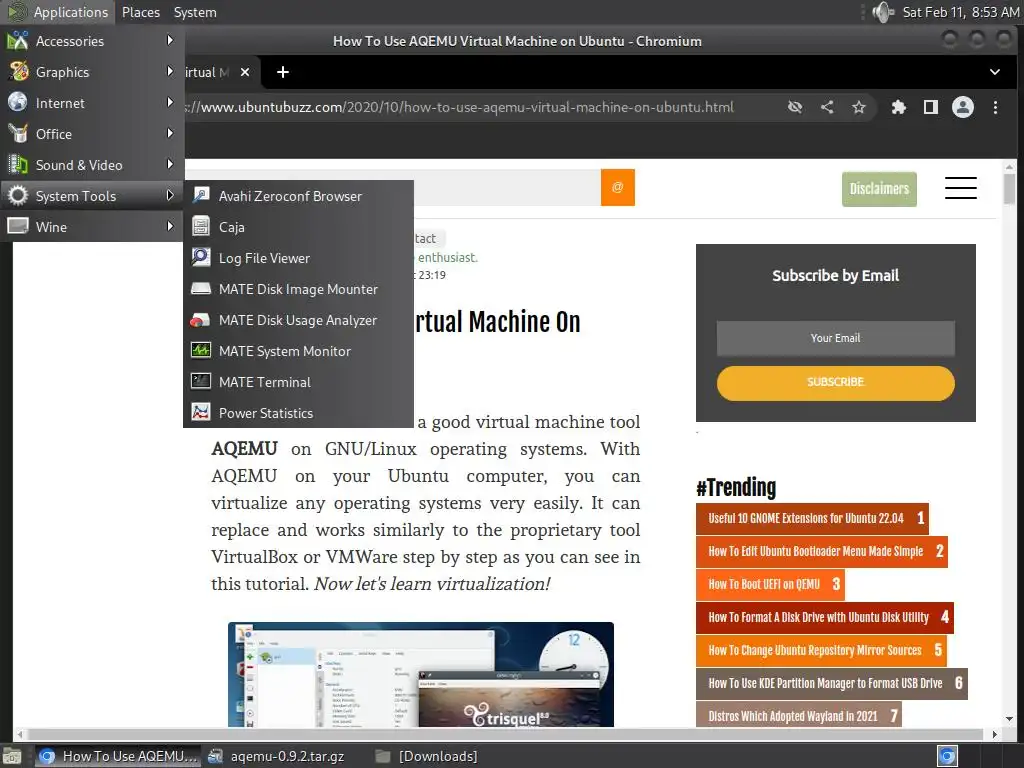Screen dimensions: 1024x768
Task: Open the tab search dropdown chevron
Action: [x=995, y=72]
